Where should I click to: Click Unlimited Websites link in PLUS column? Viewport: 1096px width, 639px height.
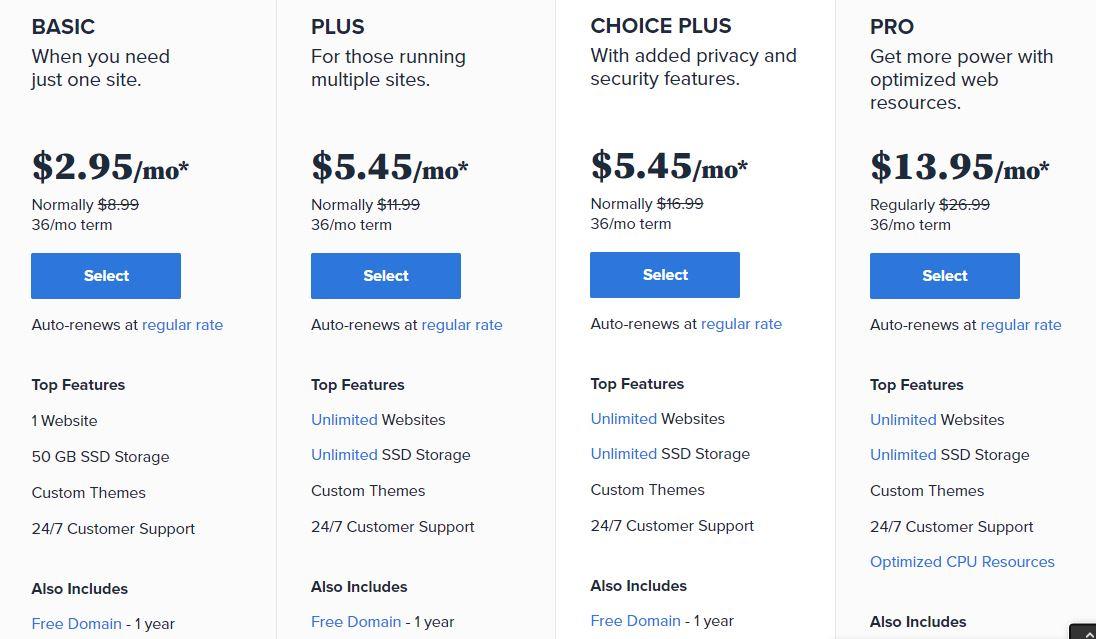pyautogui.click(x=344, y=419)
